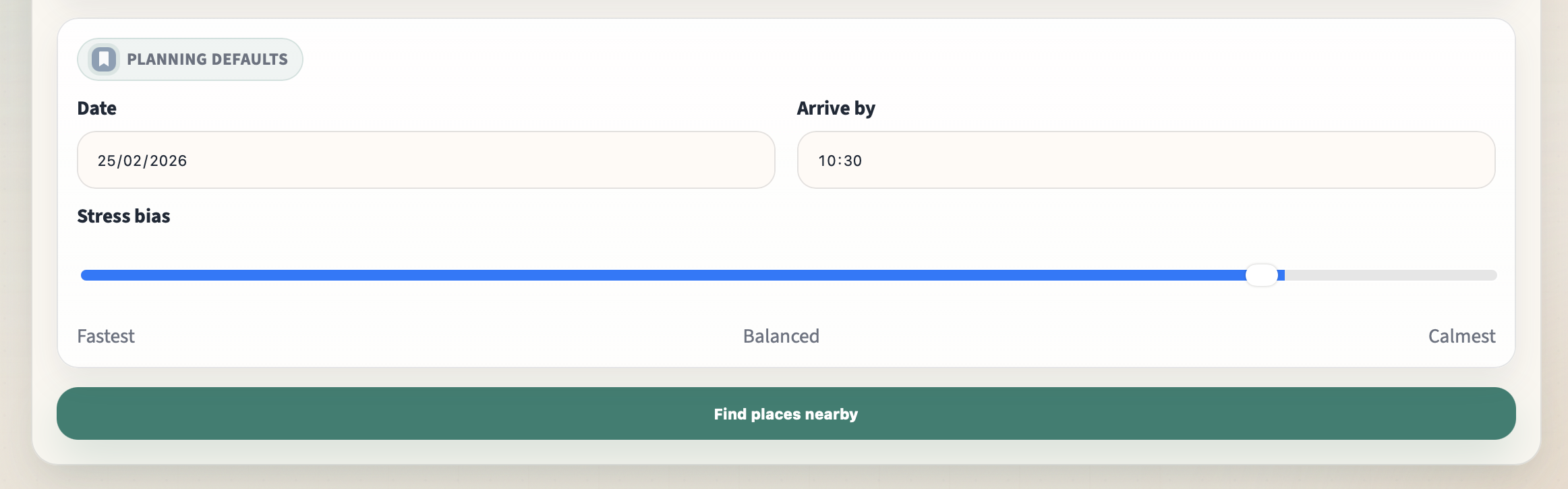This screenshot has width=1568, height=489.
Task: Click the Stress bias label
Action: tap(123, 217)
